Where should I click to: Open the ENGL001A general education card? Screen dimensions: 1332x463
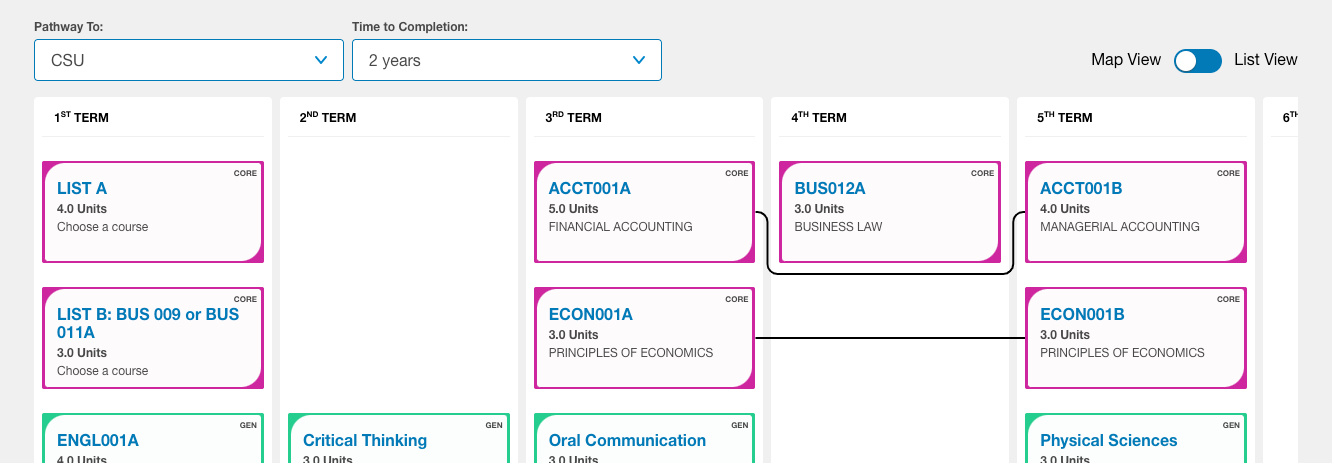point(152,440)
